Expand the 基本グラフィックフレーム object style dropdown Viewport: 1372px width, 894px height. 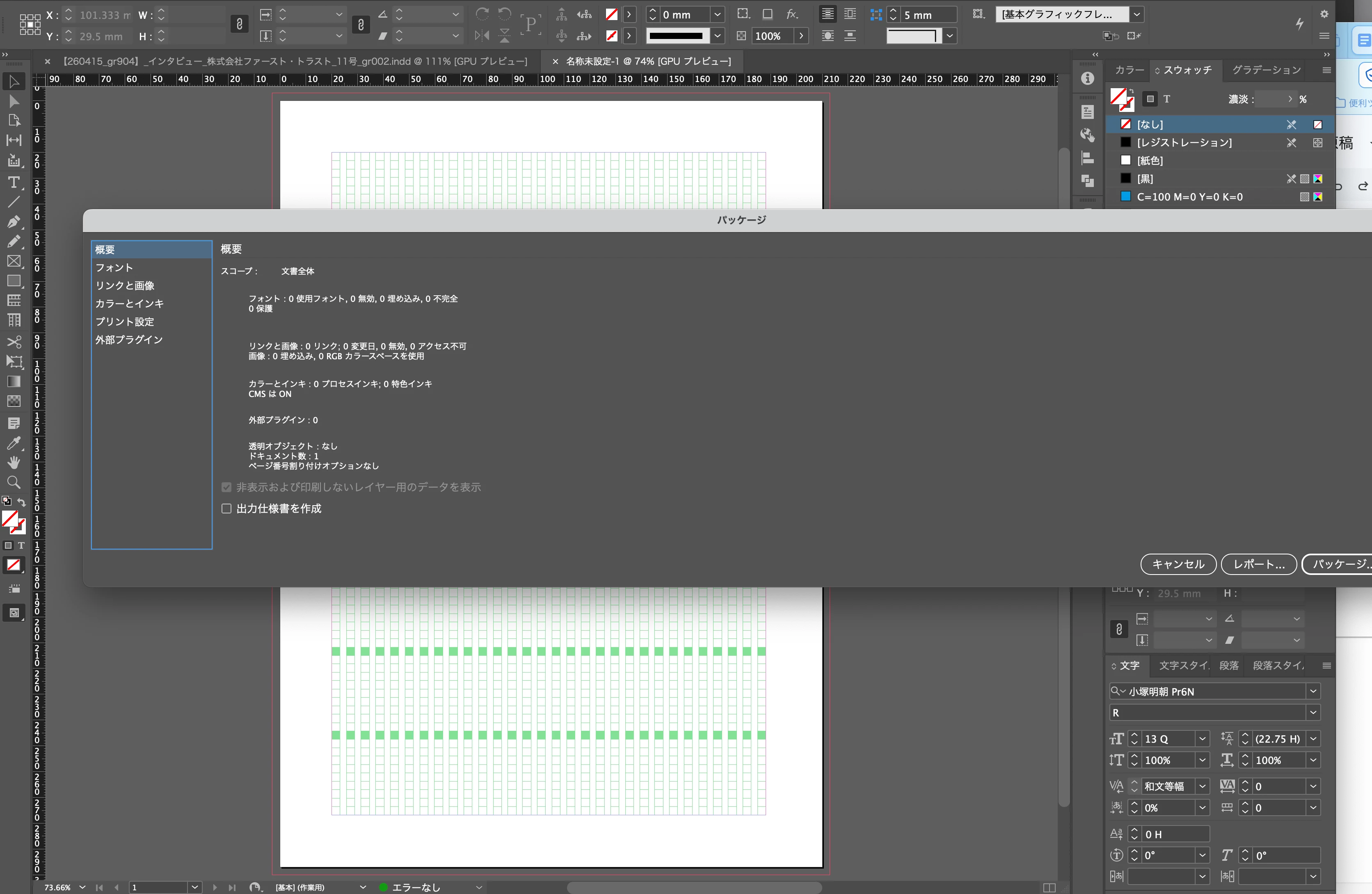tap(1136, 14)
